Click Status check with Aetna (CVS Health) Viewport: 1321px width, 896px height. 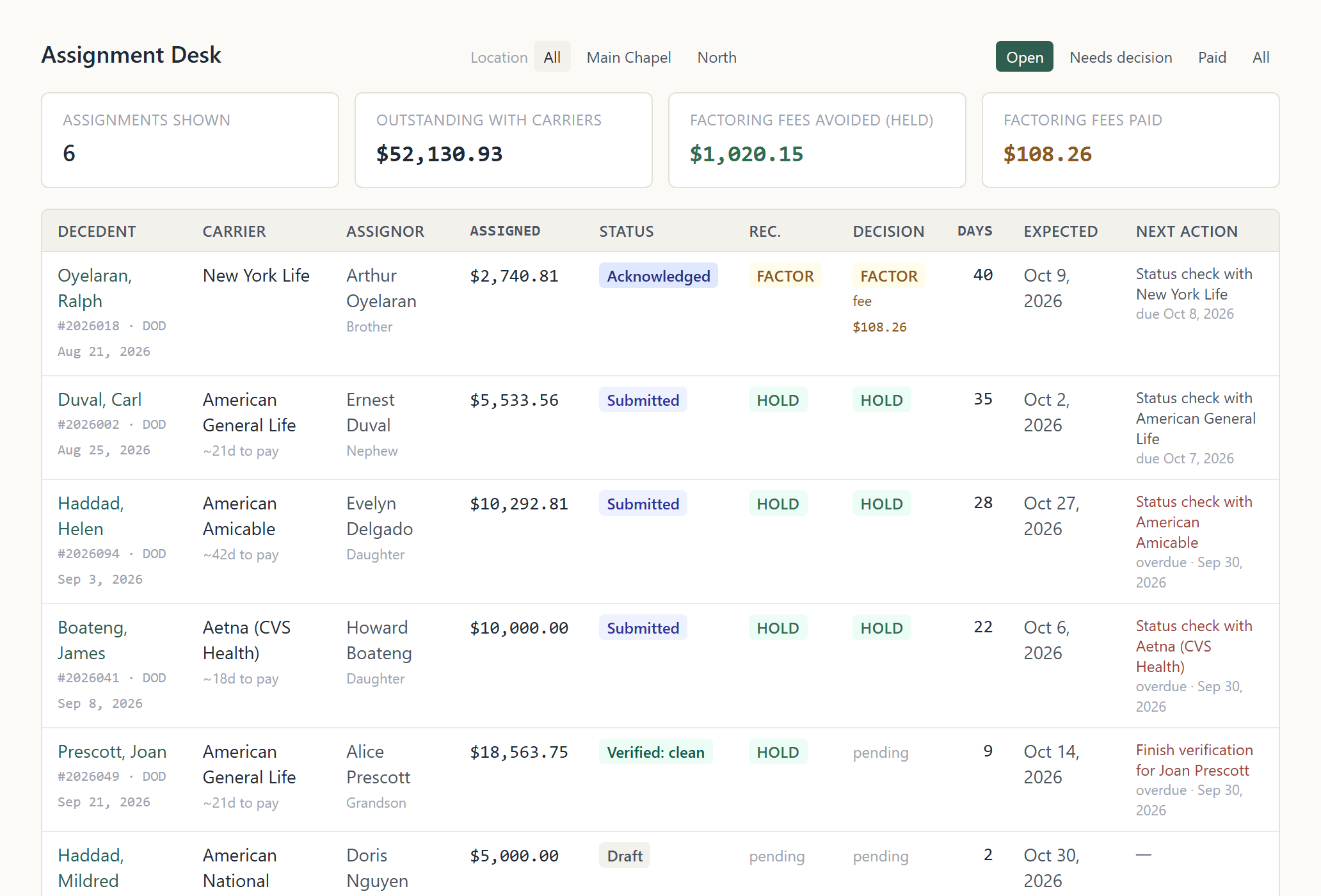(x=1194, y=646)
